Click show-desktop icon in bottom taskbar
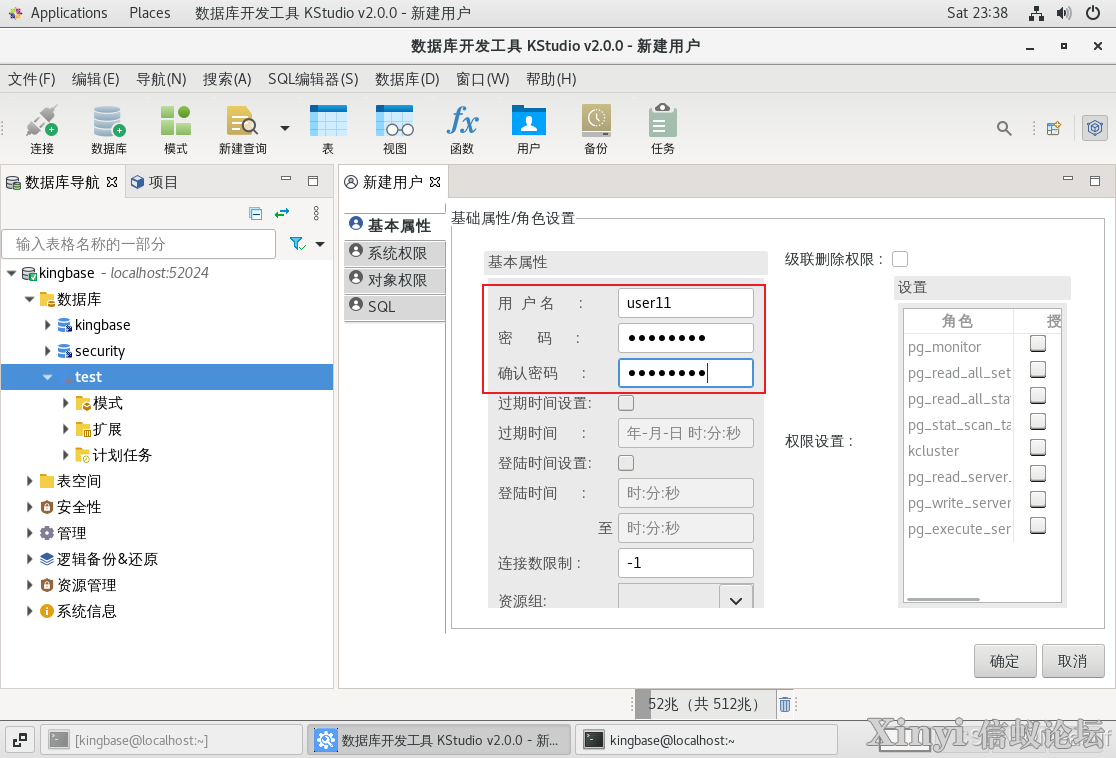 pyautogui.click(x=20, y=740)
